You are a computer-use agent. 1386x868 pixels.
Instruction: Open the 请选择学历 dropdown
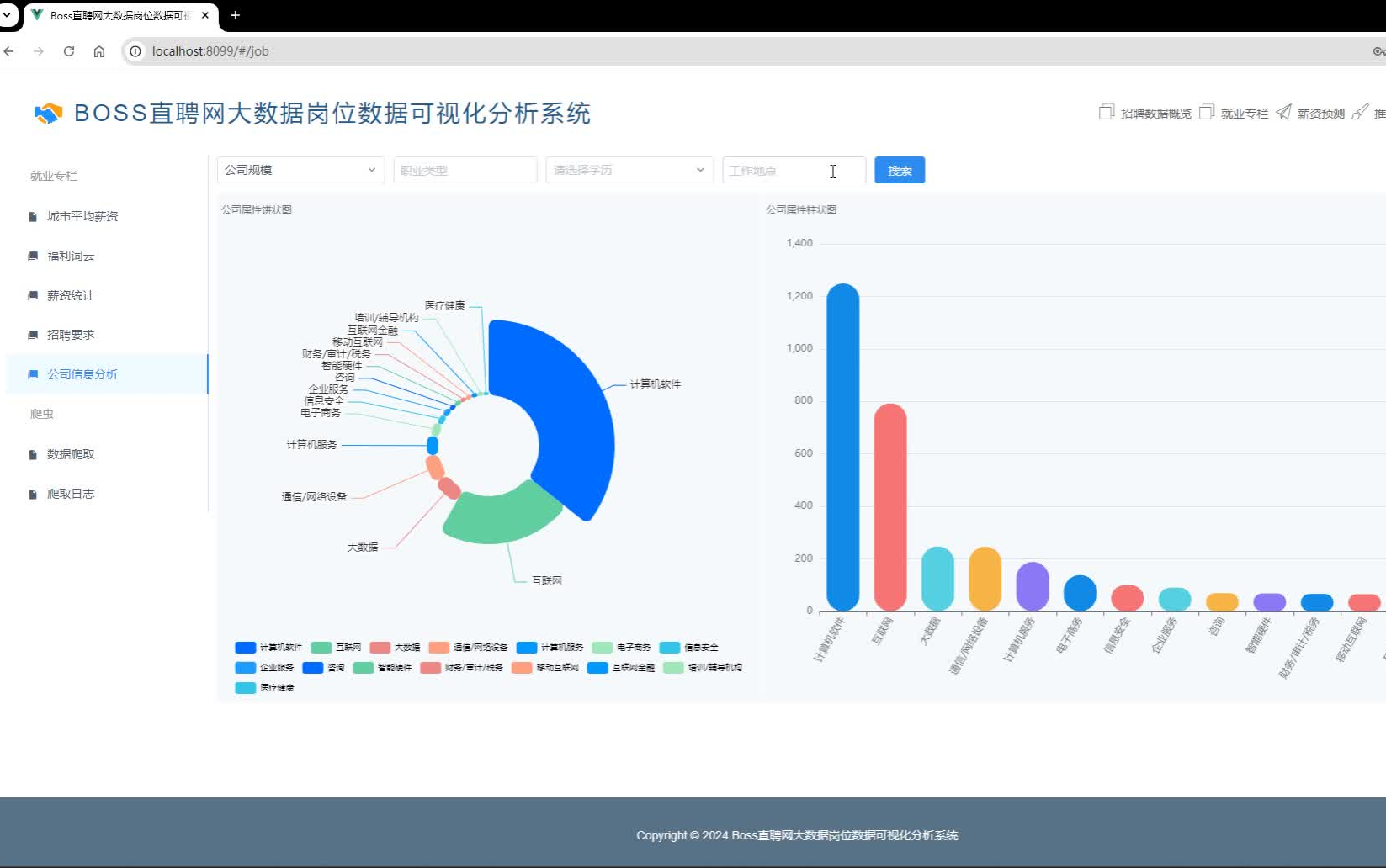pyautogui.click(x=629, y=170)
